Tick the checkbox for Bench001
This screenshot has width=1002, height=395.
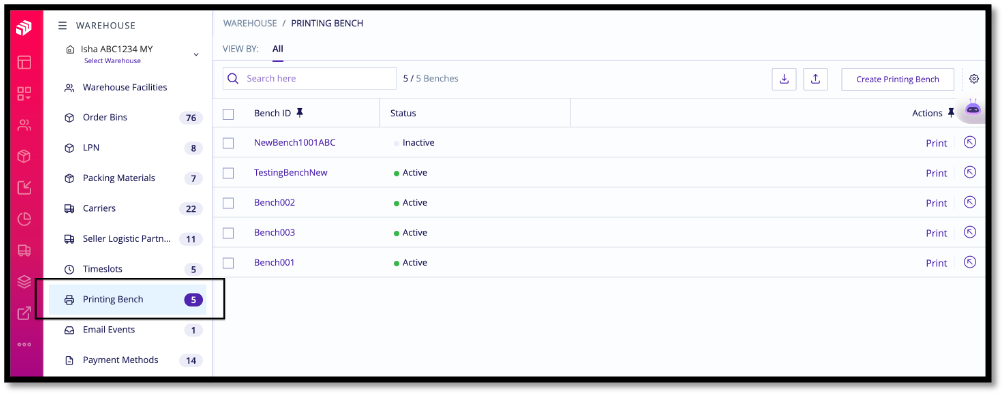[x=228, y=263]
